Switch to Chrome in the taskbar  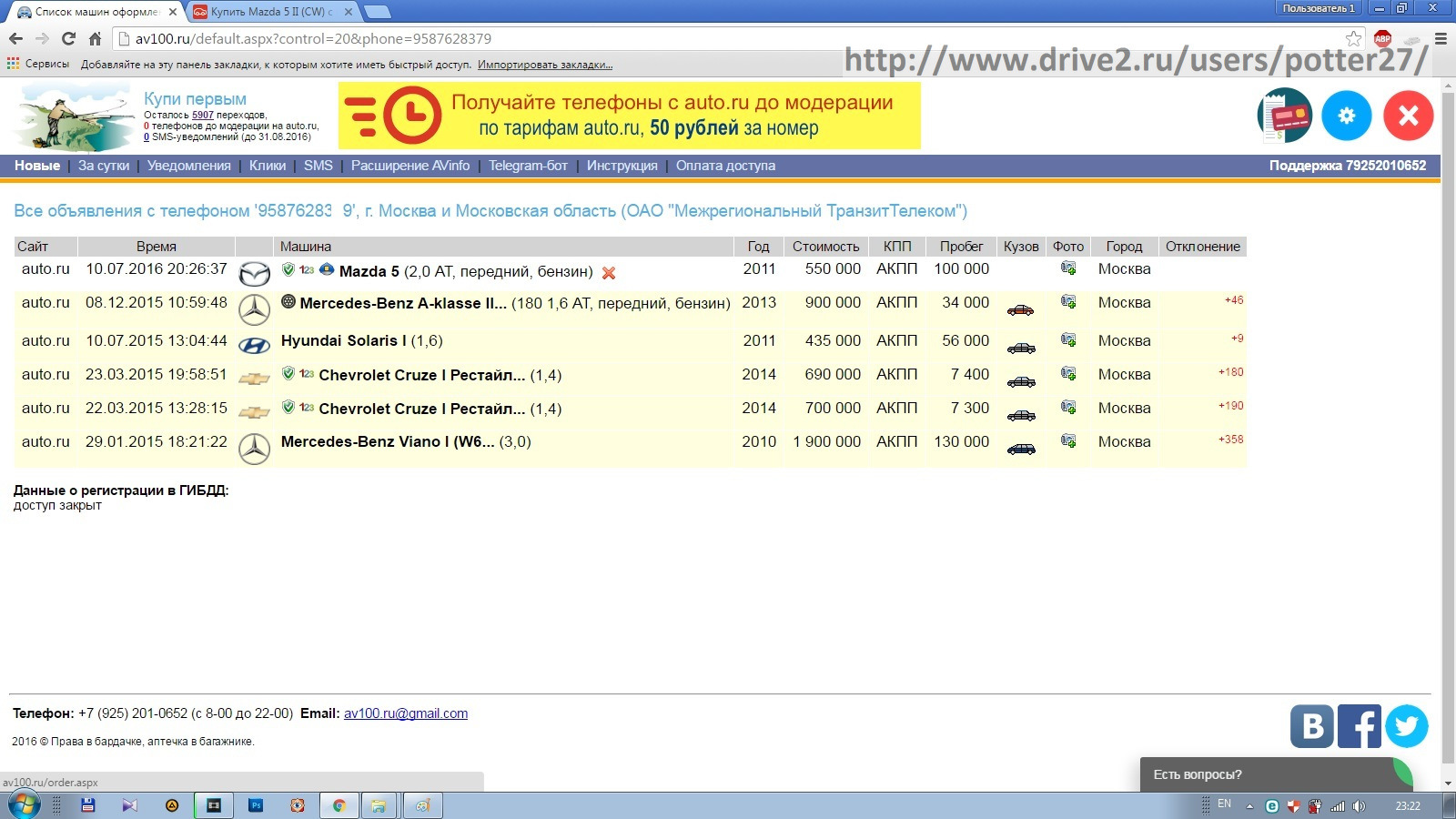[x=339, y=805]
